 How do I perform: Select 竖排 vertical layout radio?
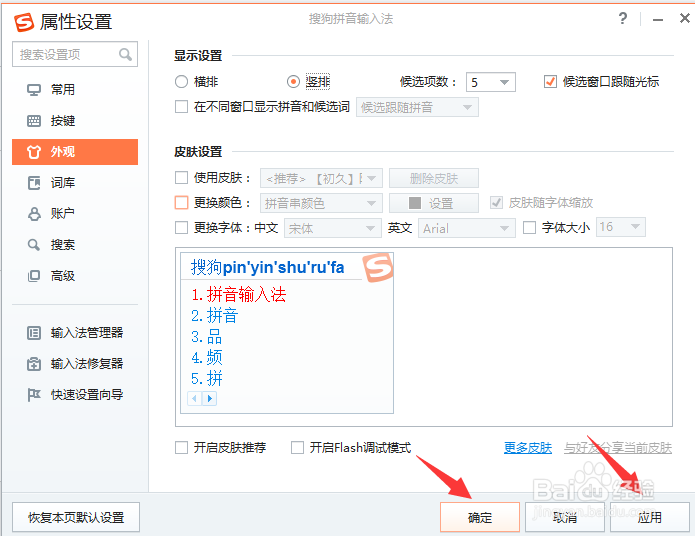pyautogui.click(x=293, y=82)
